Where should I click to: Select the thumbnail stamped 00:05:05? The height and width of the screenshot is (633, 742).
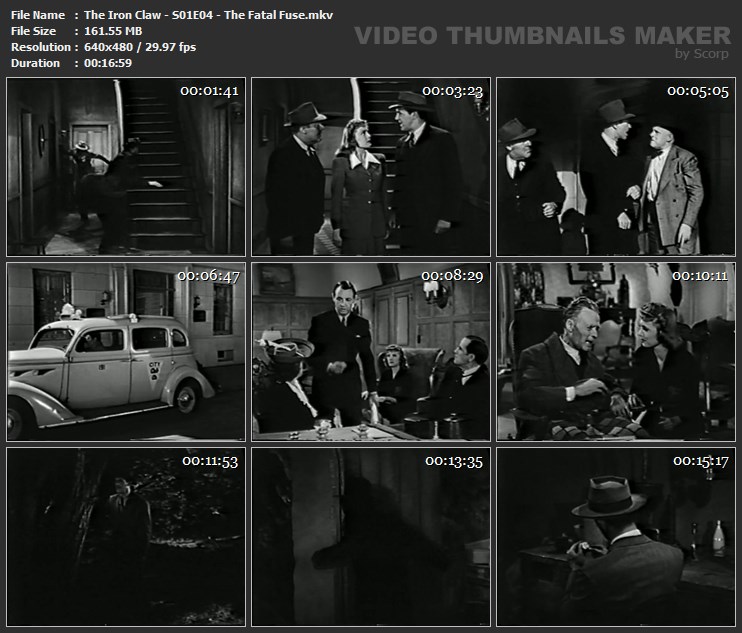click(x=616, y=167)
